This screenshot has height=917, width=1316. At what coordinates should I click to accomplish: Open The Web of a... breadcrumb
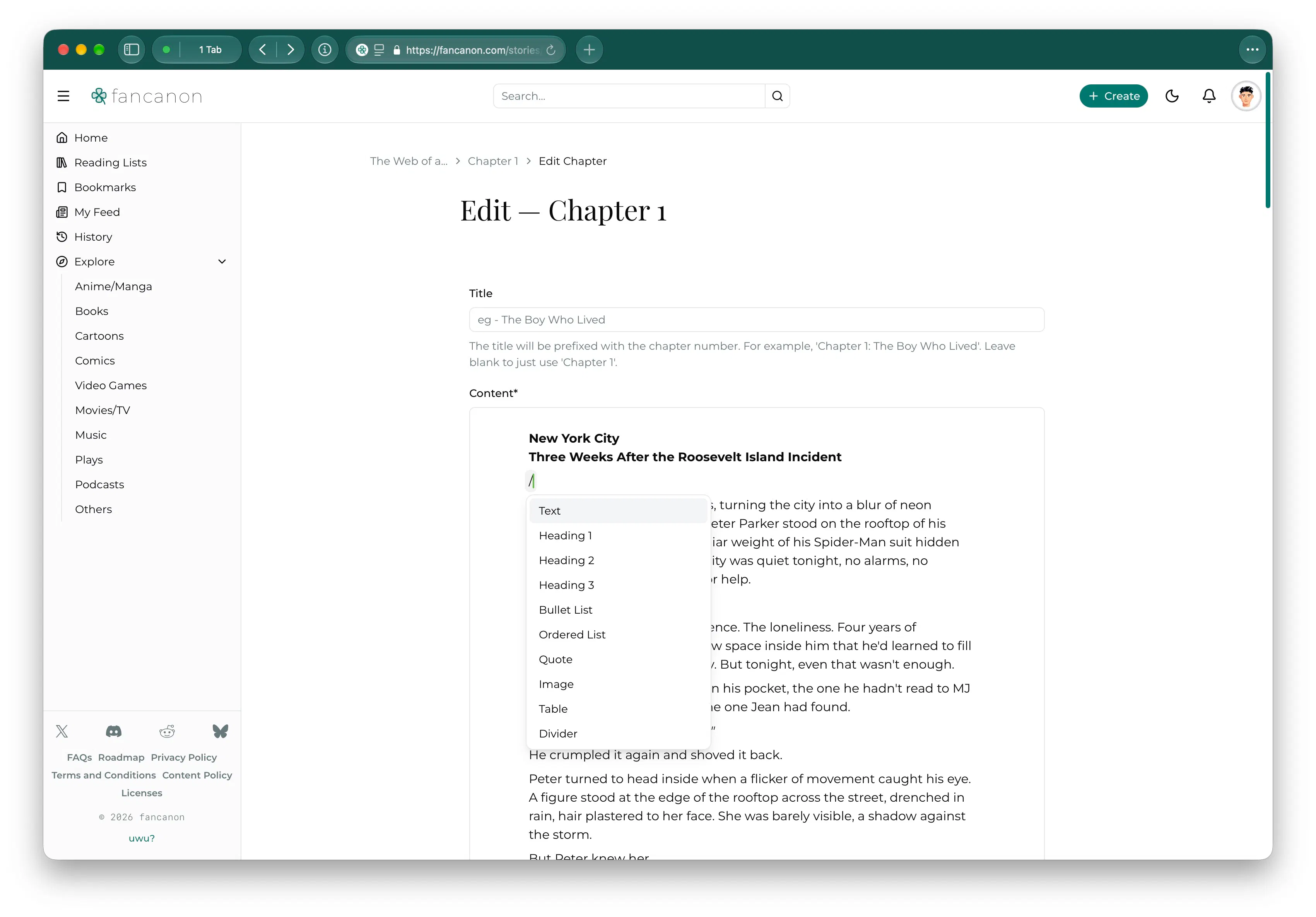(x=408, y=161)
